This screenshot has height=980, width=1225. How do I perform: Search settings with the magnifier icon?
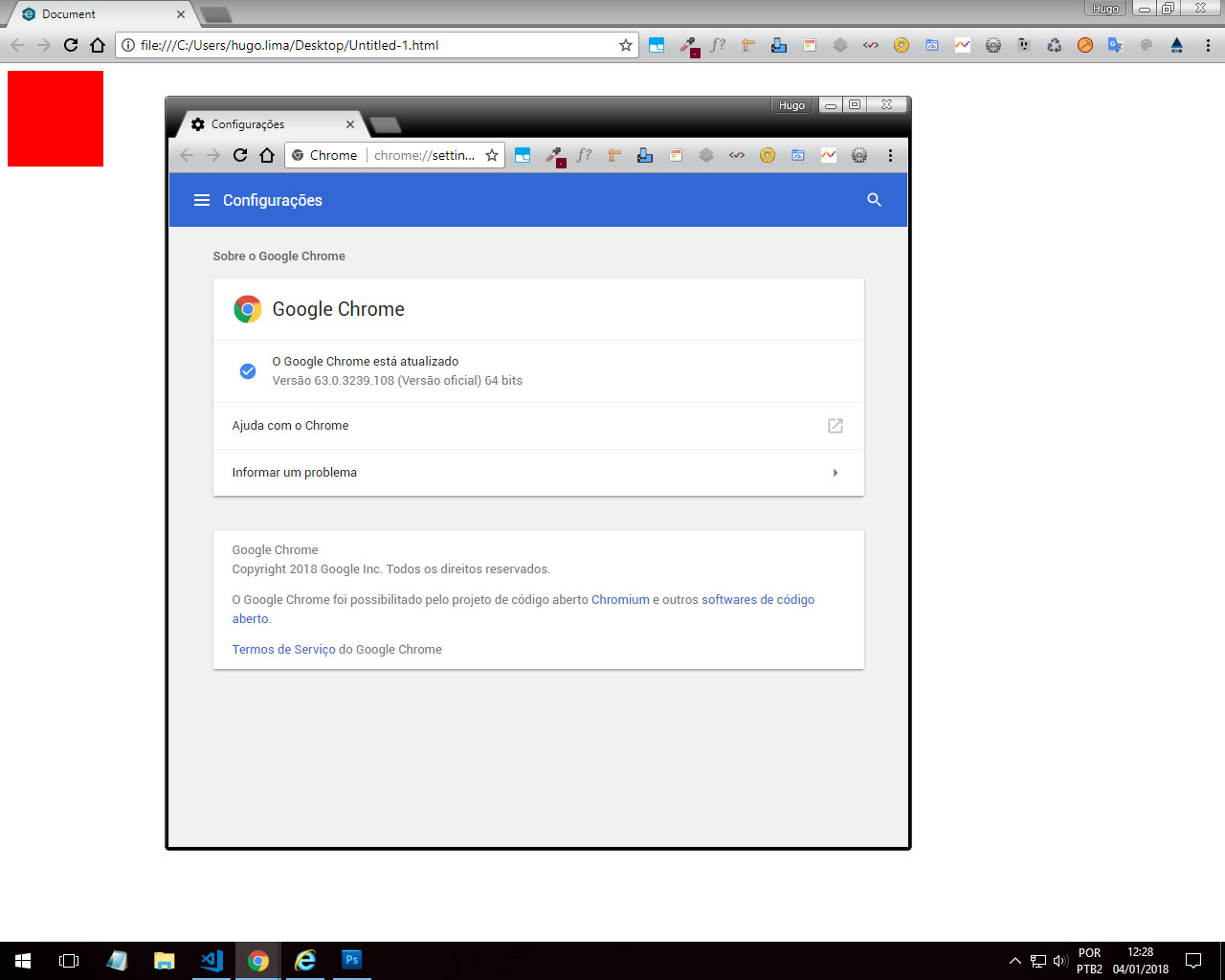pyautogui.click(x=874, y=200)
